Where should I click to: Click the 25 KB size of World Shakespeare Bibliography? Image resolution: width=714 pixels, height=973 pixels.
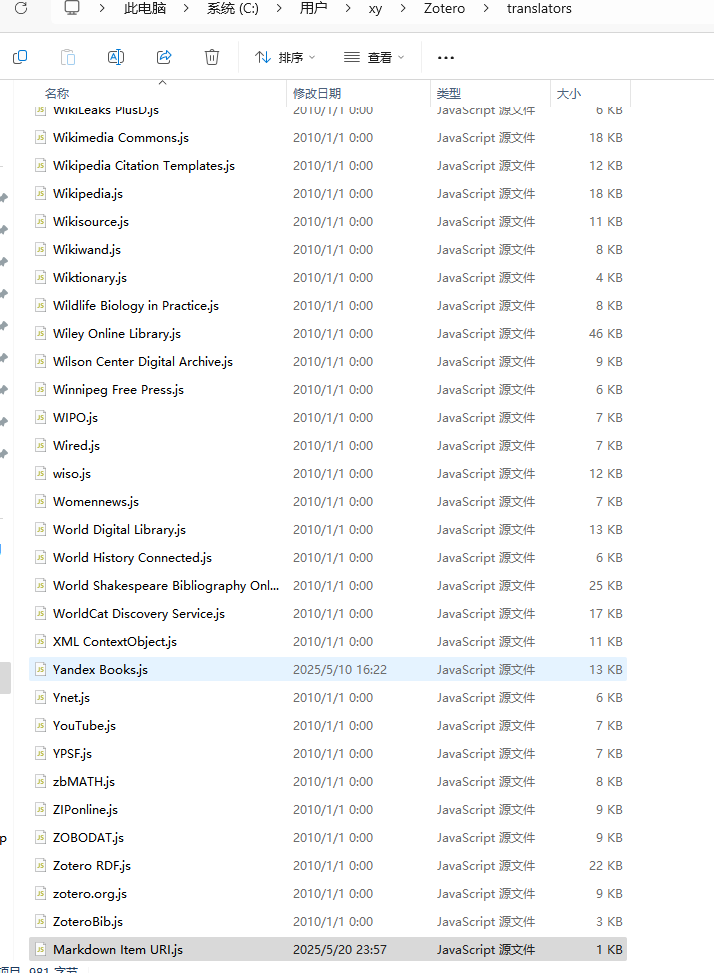coord(605,586)
